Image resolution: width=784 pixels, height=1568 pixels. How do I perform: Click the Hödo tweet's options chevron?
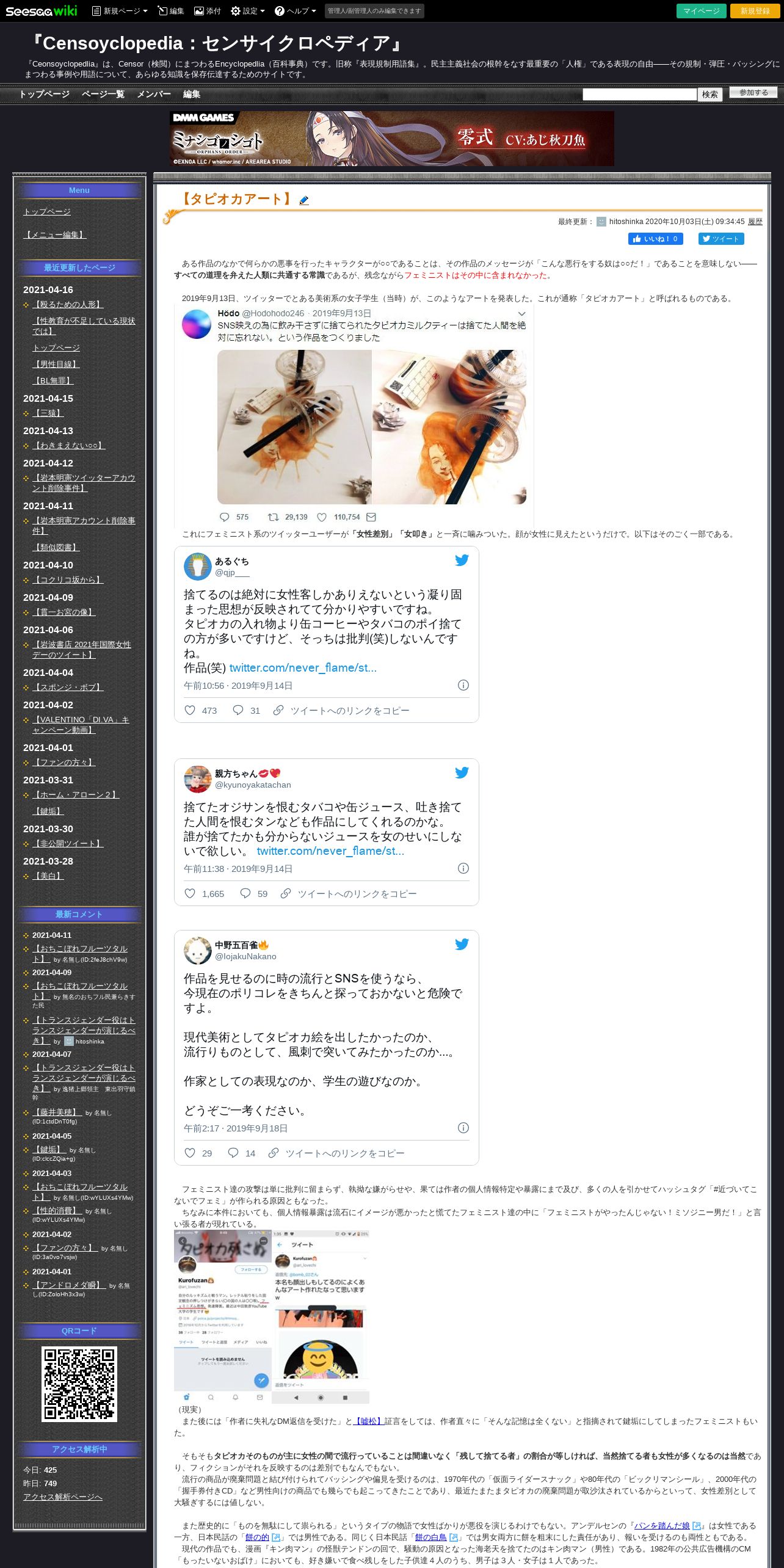(x=521, y=314)
